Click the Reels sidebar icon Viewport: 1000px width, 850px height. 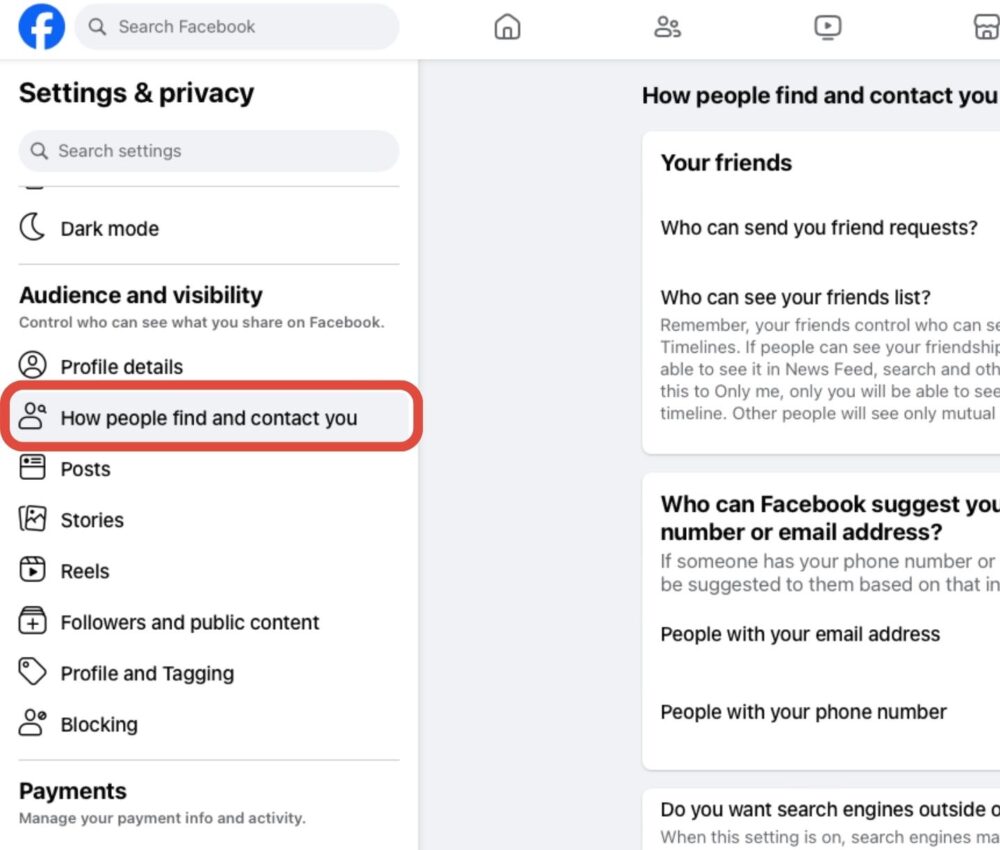click(32, 570)
